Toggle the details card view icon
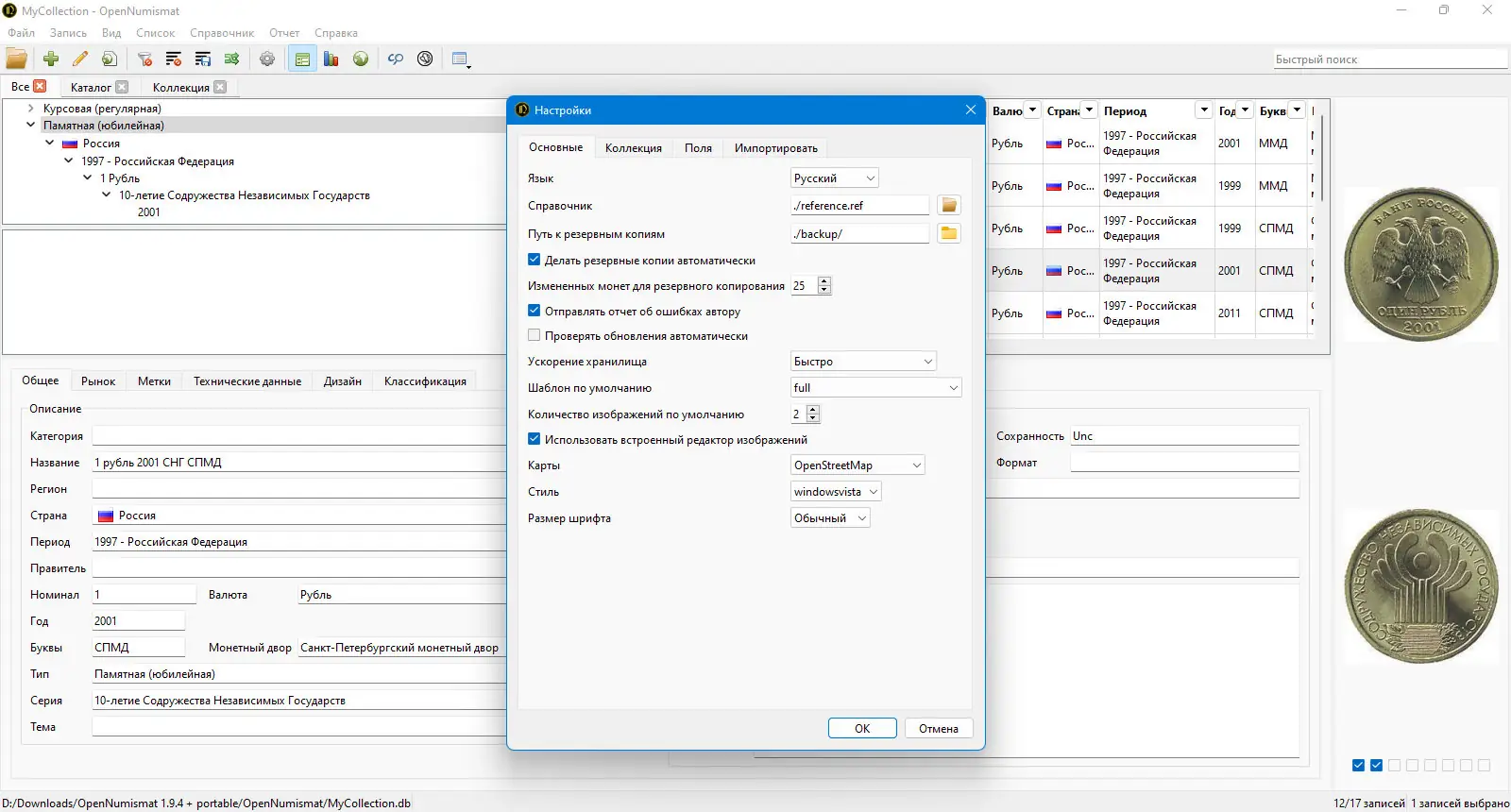 click(302, 59)
